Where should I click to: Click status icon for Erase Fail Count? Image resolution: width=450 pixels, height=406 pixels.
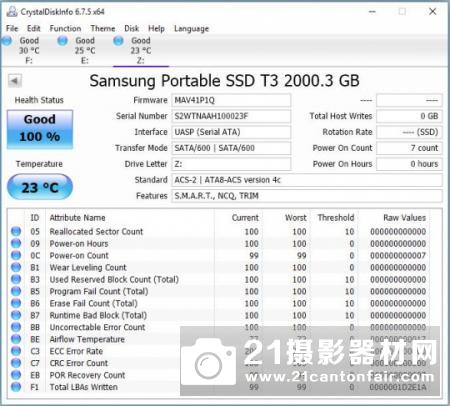(16, 303)
